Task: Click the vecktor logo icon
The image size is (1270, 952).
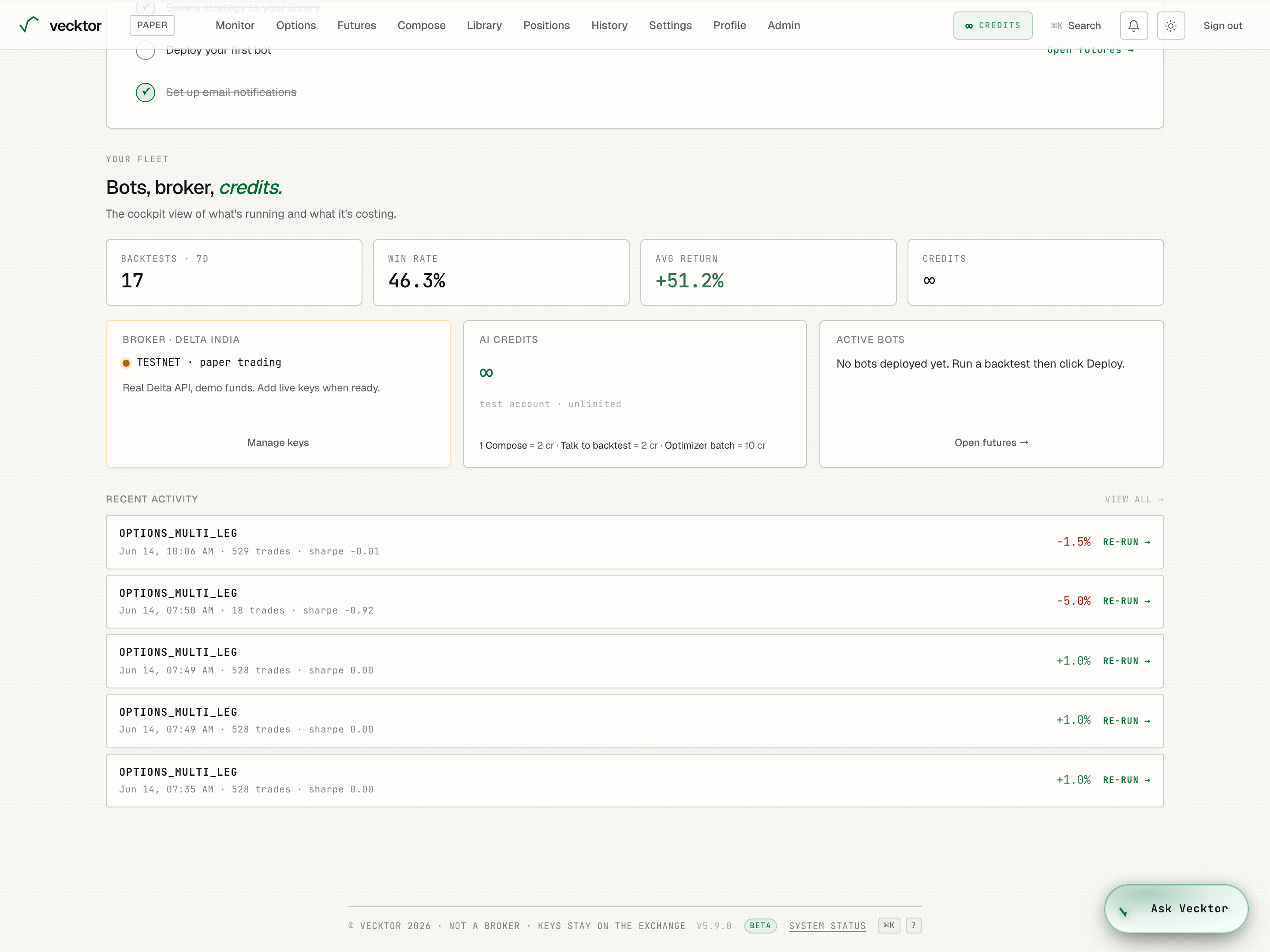Action: pyautogui.click(x=29, y=25)
